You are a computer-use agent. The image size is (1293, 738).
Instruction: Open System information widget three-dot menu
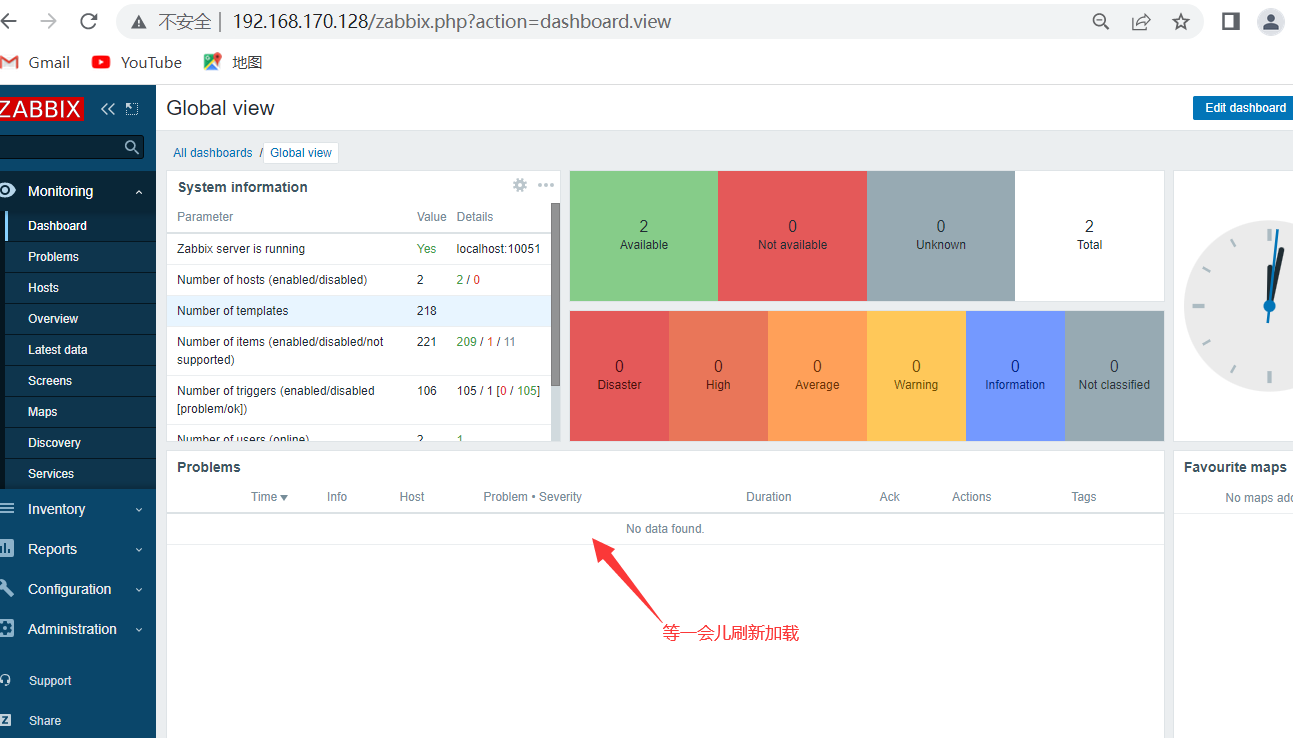click(546, 185)
